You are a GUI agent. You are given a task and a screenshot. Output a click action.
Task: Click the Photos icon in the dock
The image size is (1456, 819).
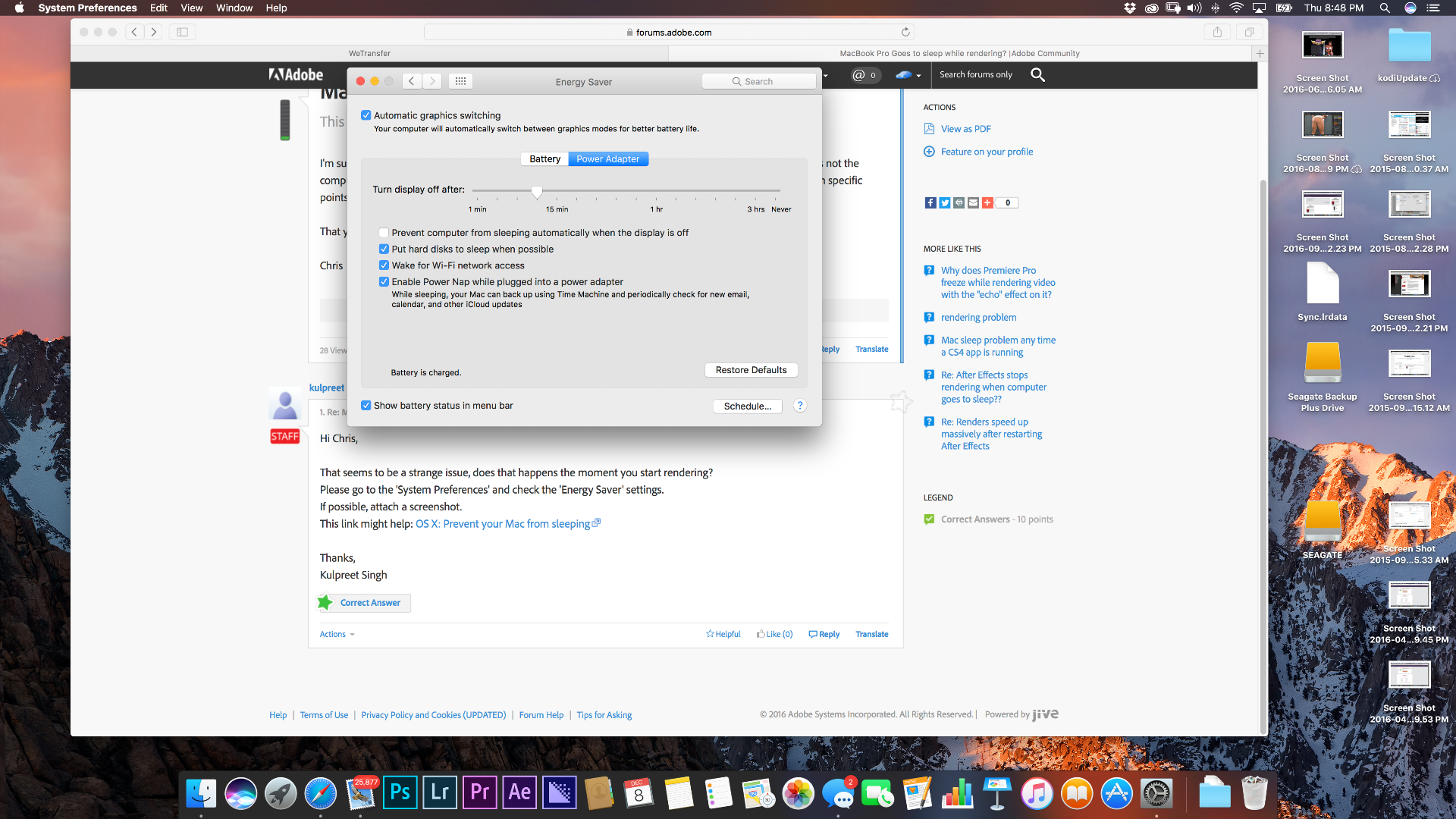click(798, 793)
